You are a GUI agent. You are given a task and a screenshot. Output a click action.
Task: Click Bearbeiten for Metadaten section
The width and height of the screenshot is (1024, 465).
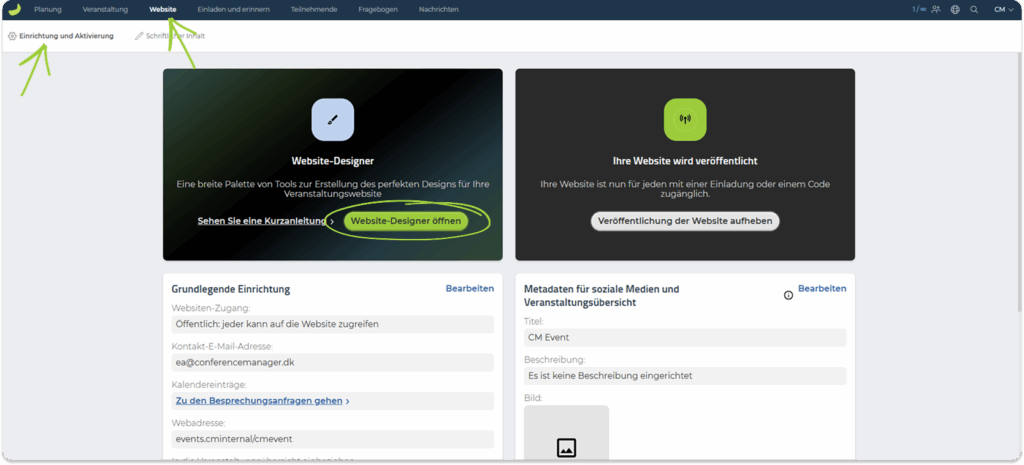click(822, 288)
